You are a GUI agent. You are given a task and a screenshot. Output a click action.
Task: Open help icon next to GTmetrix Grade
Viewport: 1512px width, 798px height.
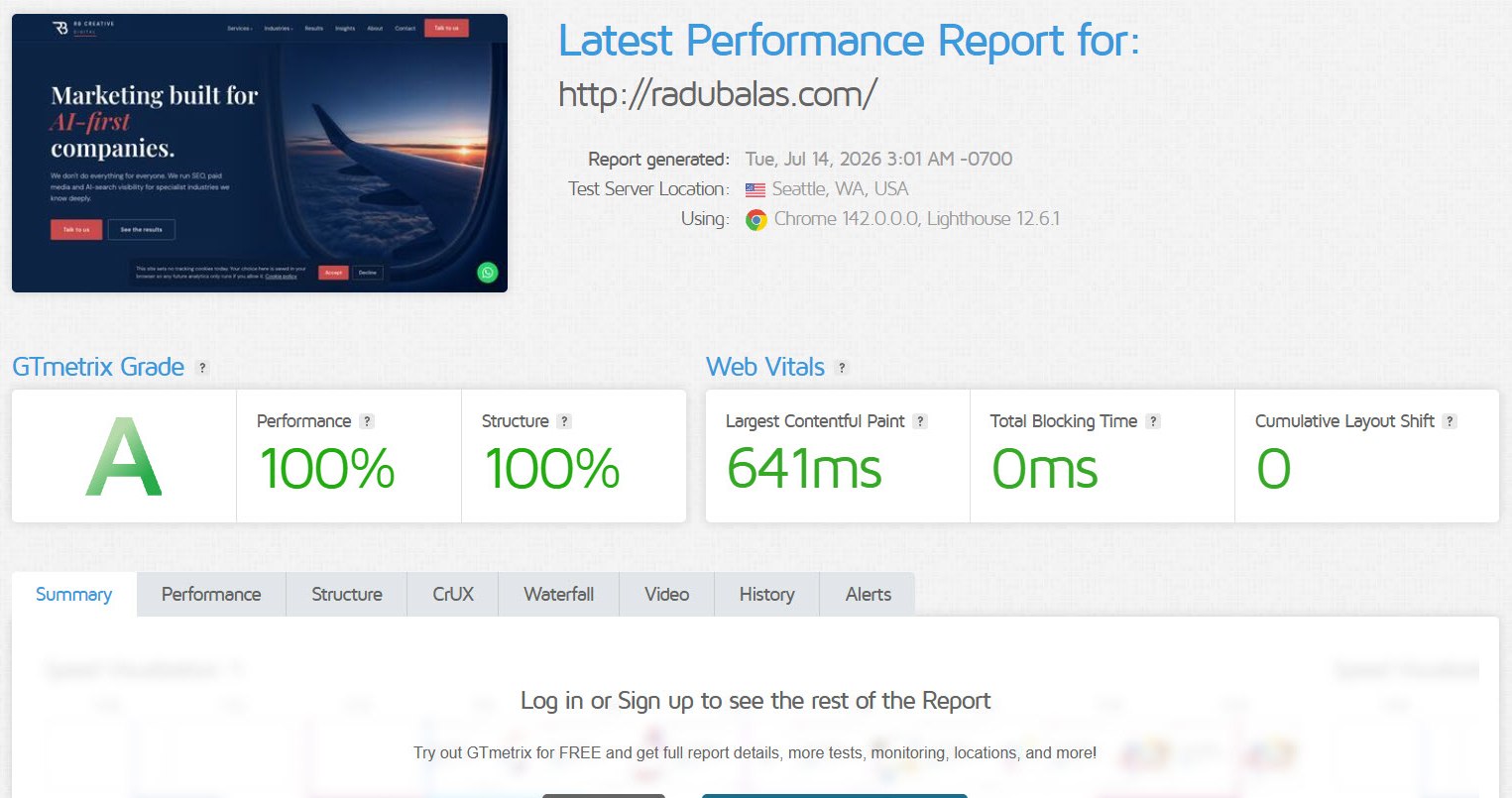click(202, 368)
